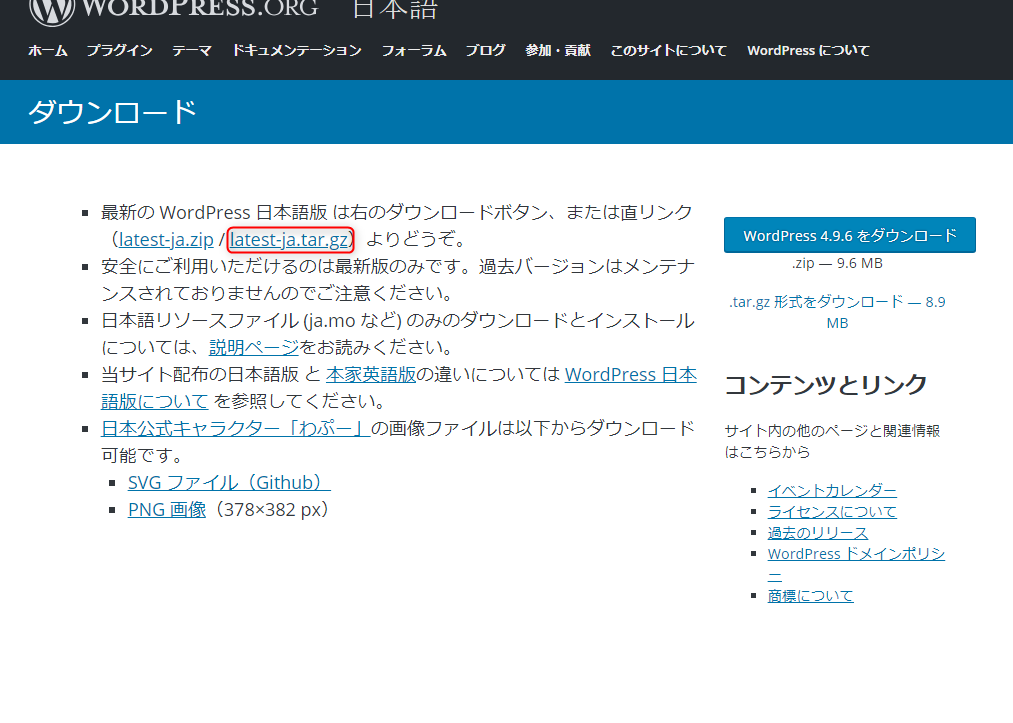Select the フォーラム navigation item

413,50
